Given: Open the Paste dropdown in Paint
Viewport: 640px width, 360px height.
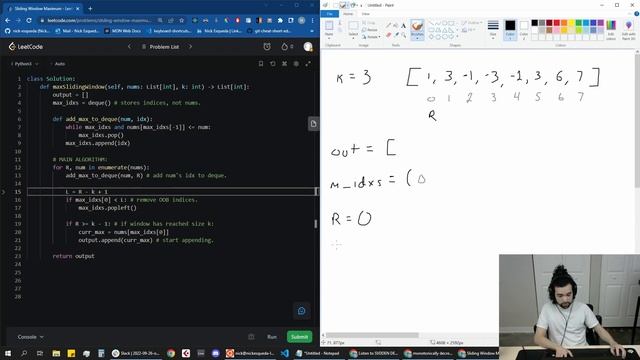Looking at the screenshot, I should 329,39.
